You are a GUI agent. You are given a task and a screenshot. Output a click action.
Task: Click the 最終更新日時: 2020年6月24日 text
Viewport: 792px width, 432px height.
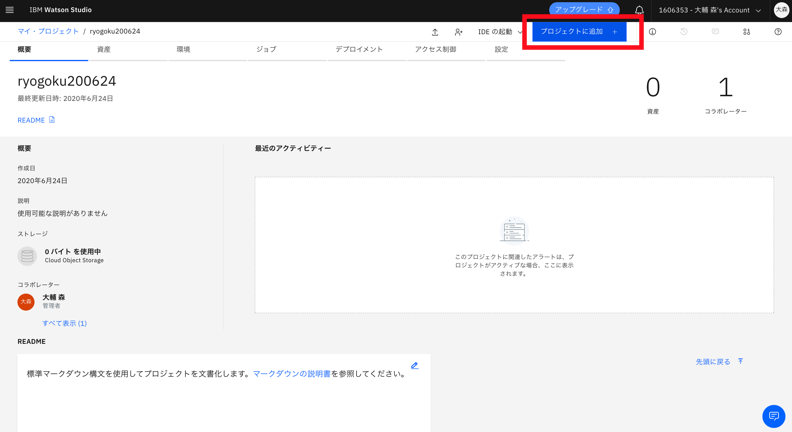pos(65,99)
